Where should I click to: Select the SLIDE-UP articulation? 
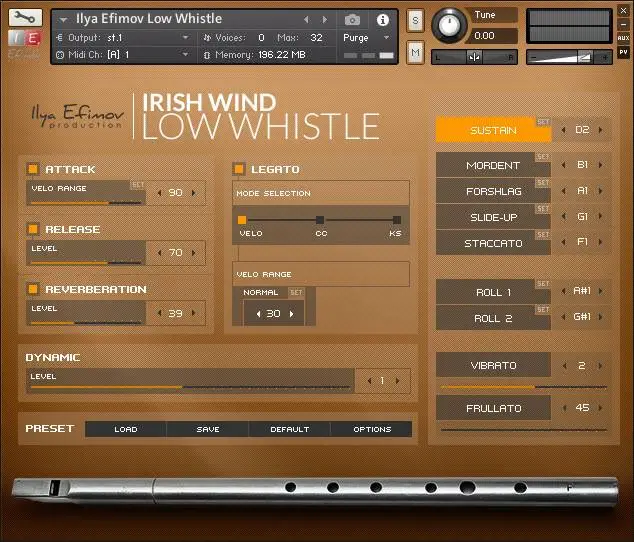(493, 218)
